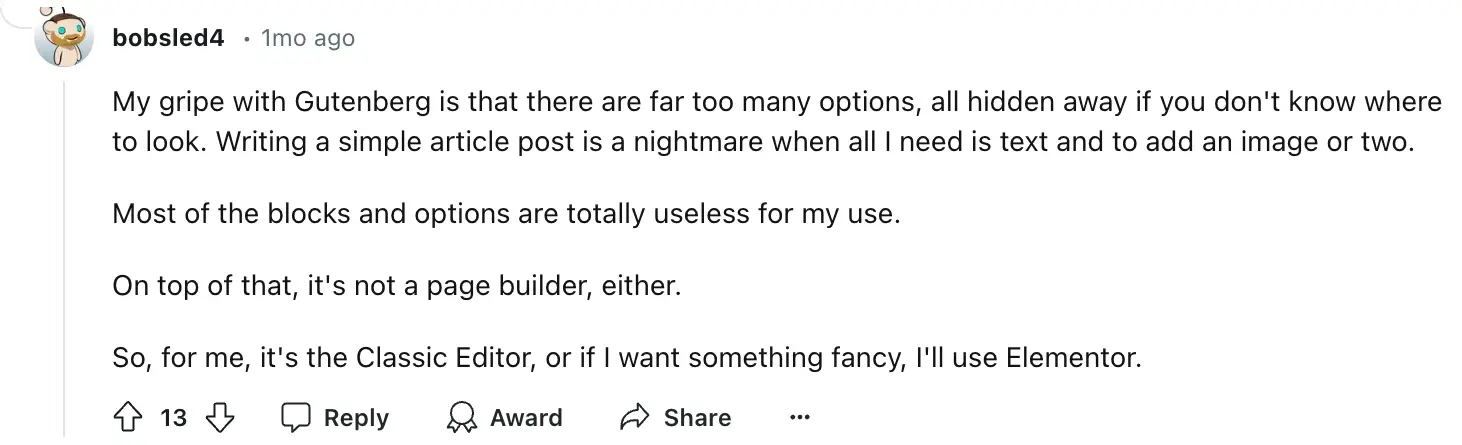Click the Reply speech bubble icon

coord(297,417)
